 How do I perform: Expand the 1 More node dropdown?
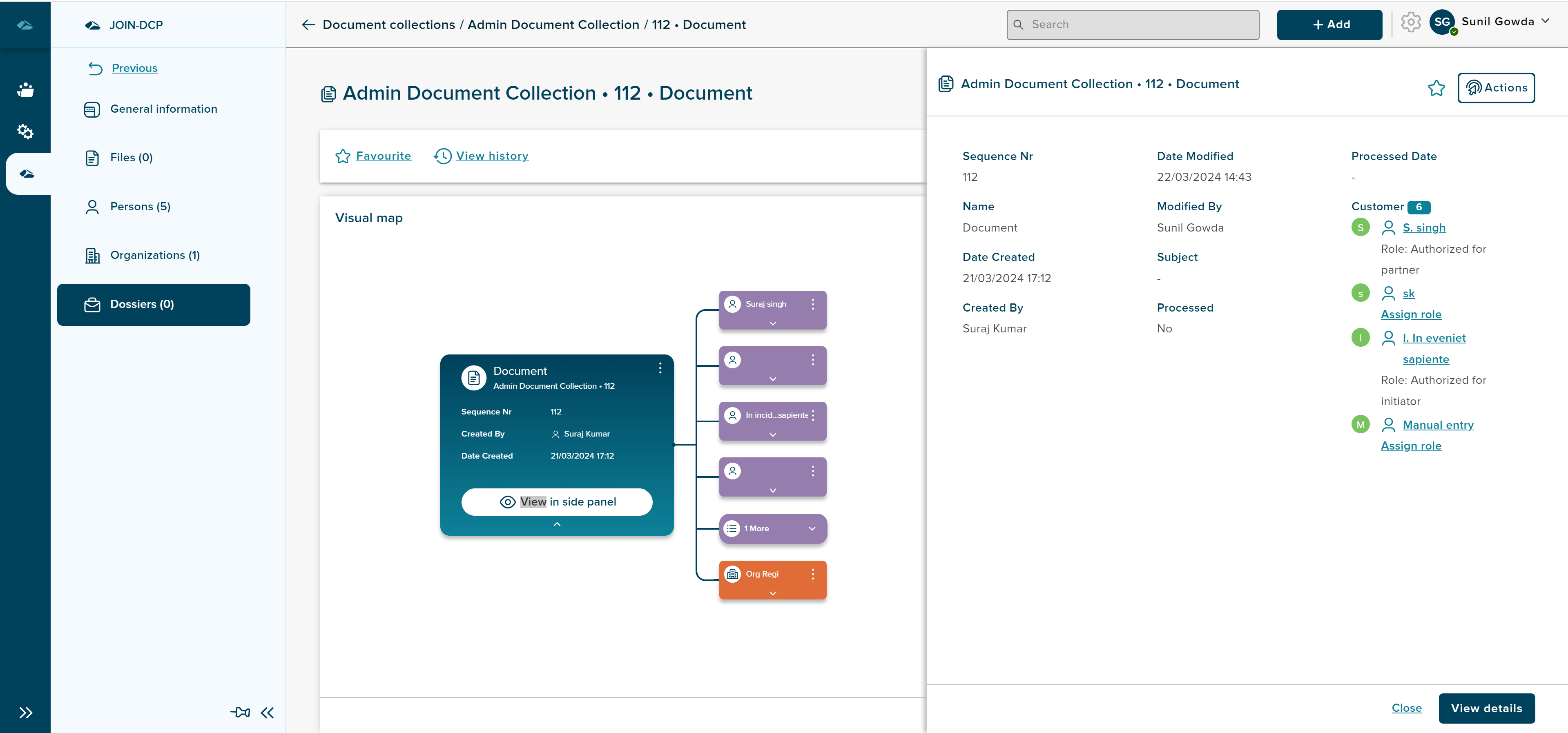812,528
